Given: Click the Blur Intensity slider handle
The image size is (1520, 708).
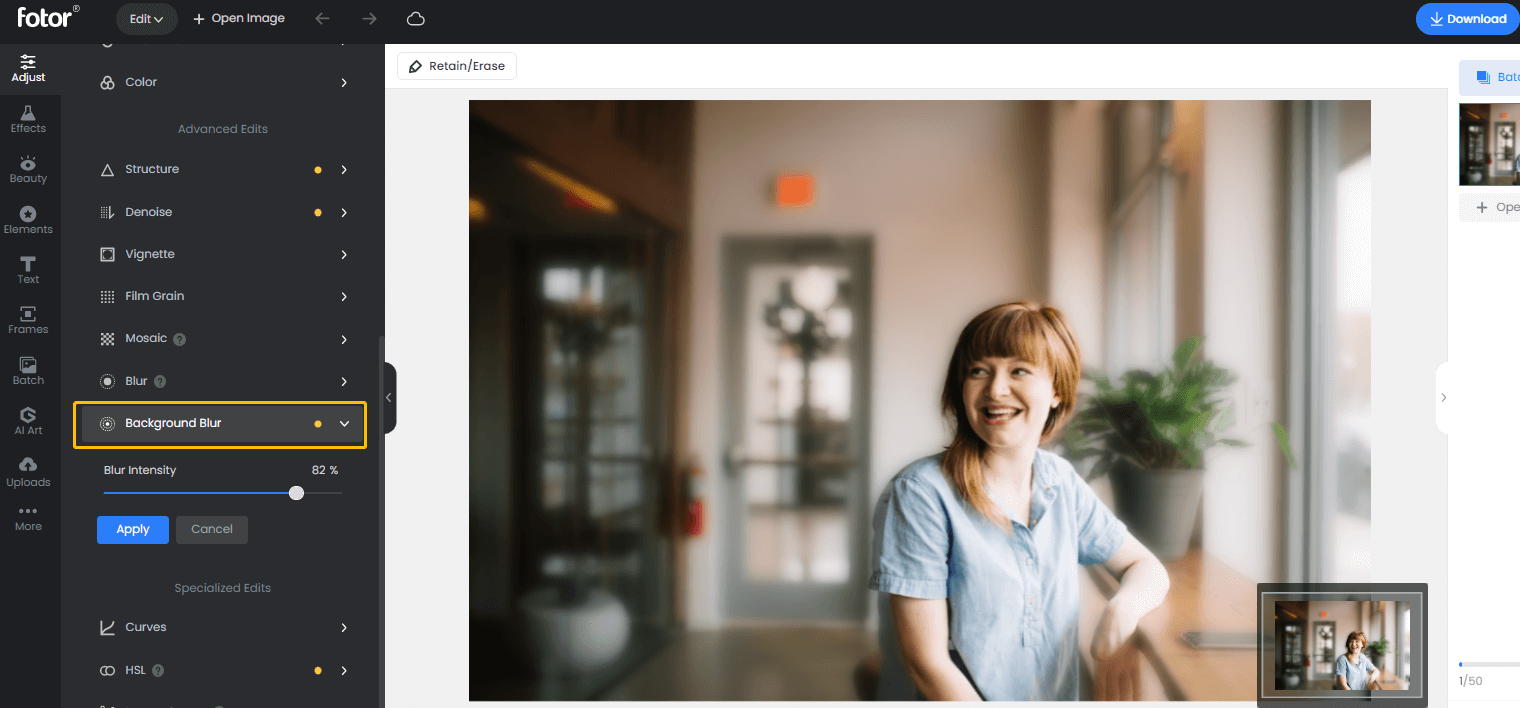Looking at the screenshot, I should pyautogui.click(x=296, y=493).
